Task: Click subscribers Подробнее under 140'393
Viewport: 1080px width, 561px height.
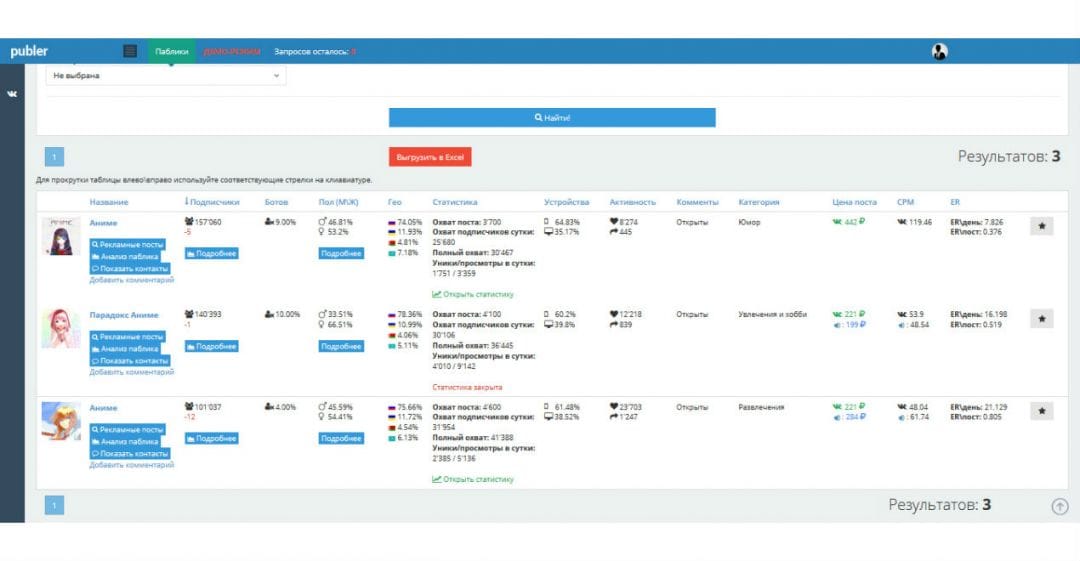Action: (x=211, y=347)
